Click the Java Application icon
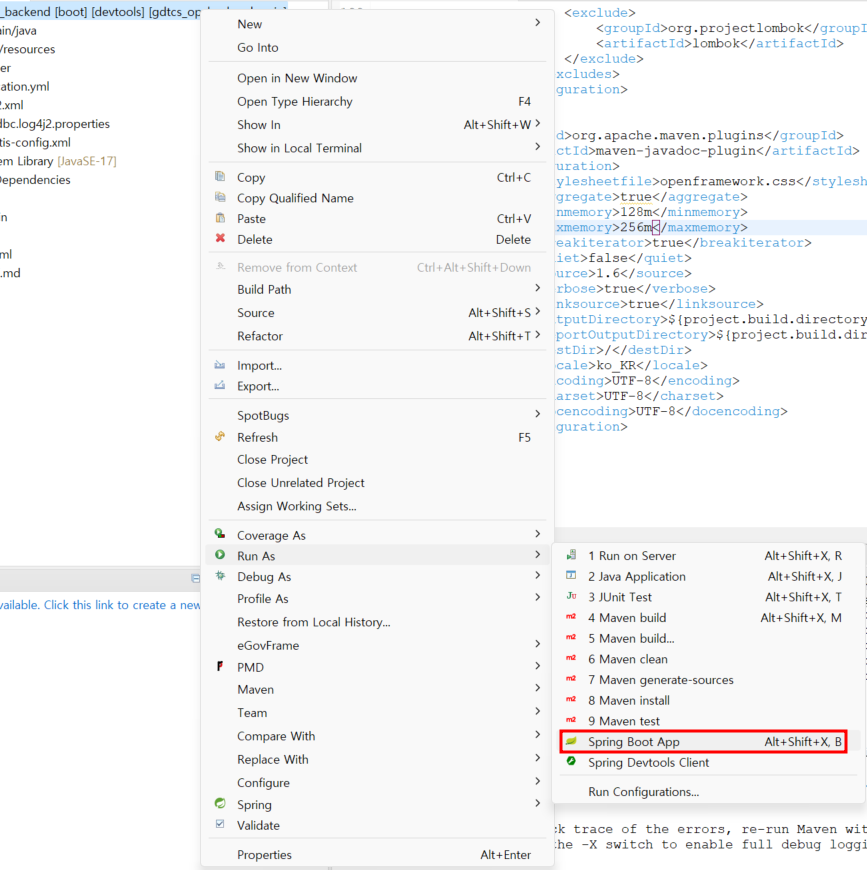867x870 pixels. coord(571,575)
